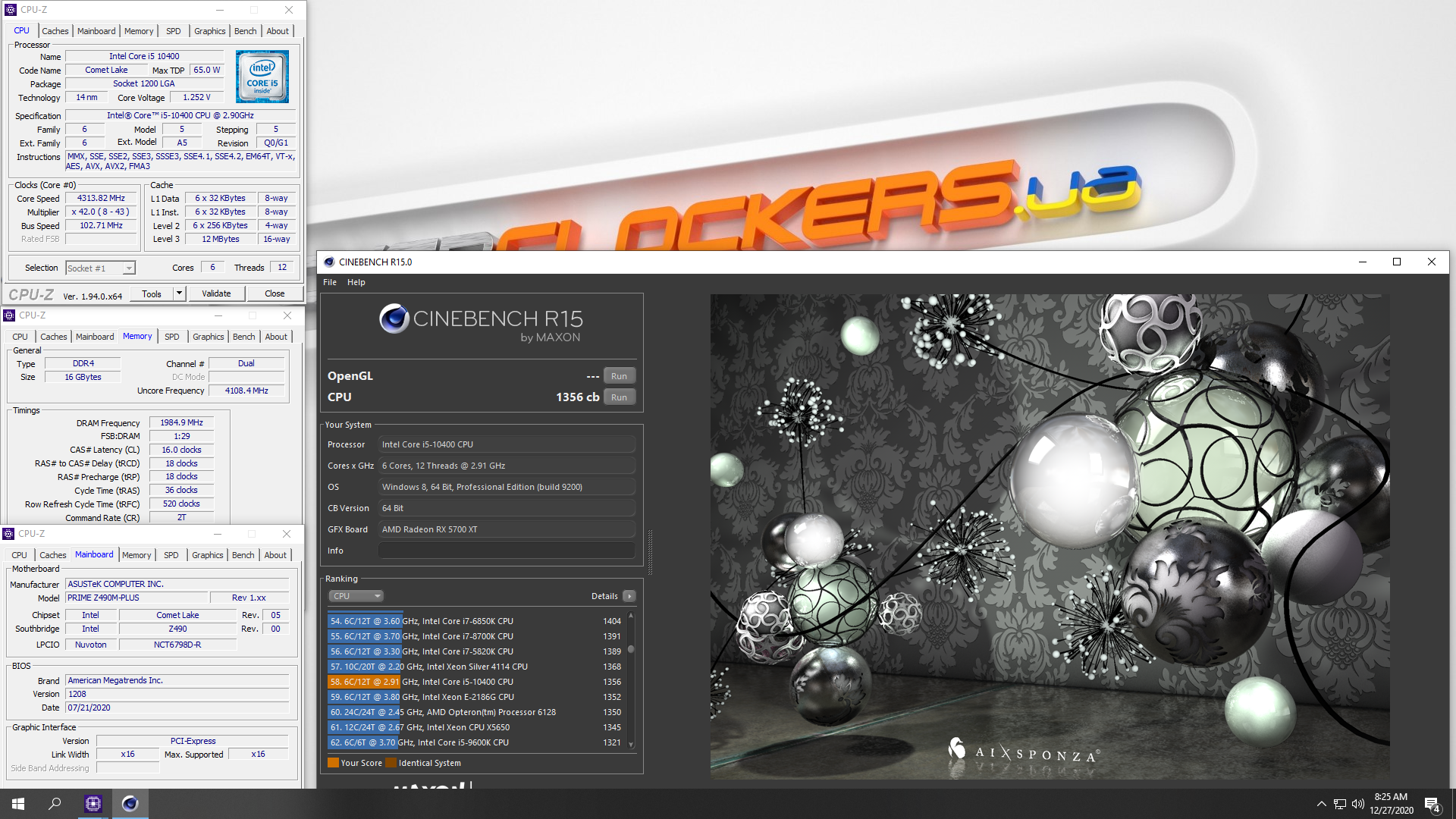Click the Processor field Intel Core i5-10400 CPU

507,444
